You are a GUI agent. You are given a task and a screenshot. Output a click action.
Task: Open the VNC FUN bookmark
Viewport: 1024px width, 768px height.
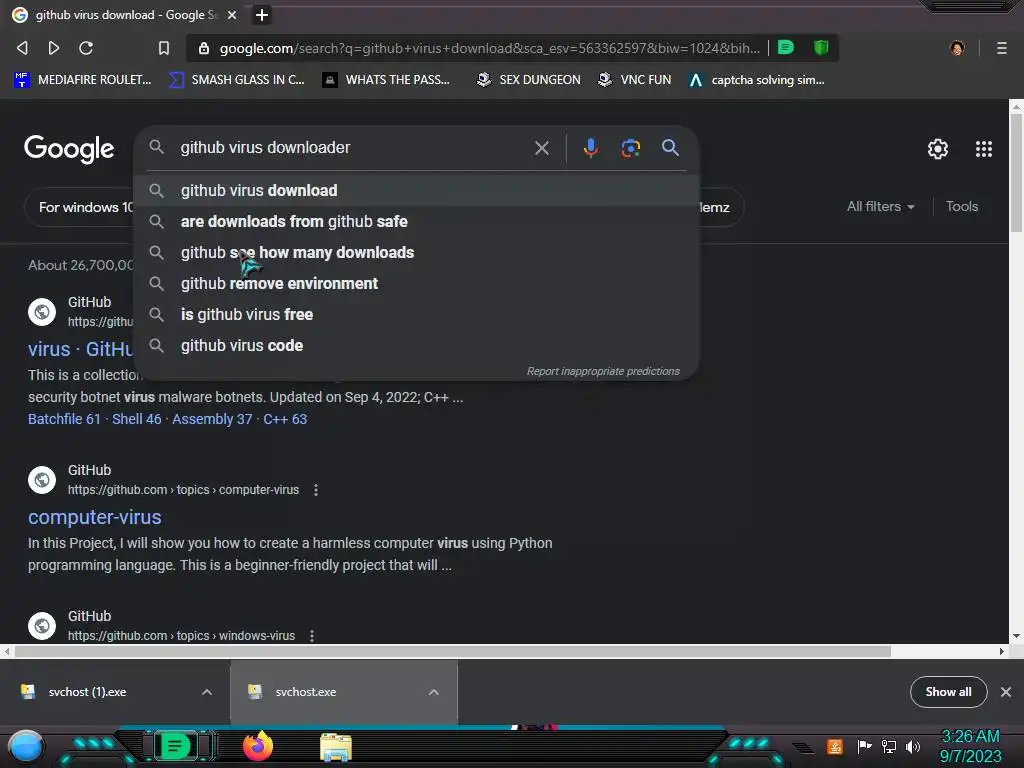click(x=634, y=80)
